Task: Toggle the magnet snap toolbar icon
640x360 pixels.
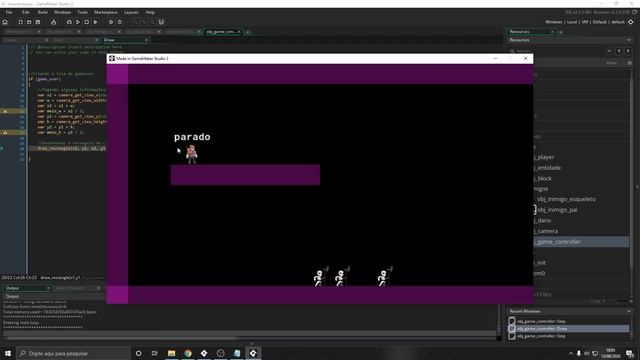Action: click(161, 22)
